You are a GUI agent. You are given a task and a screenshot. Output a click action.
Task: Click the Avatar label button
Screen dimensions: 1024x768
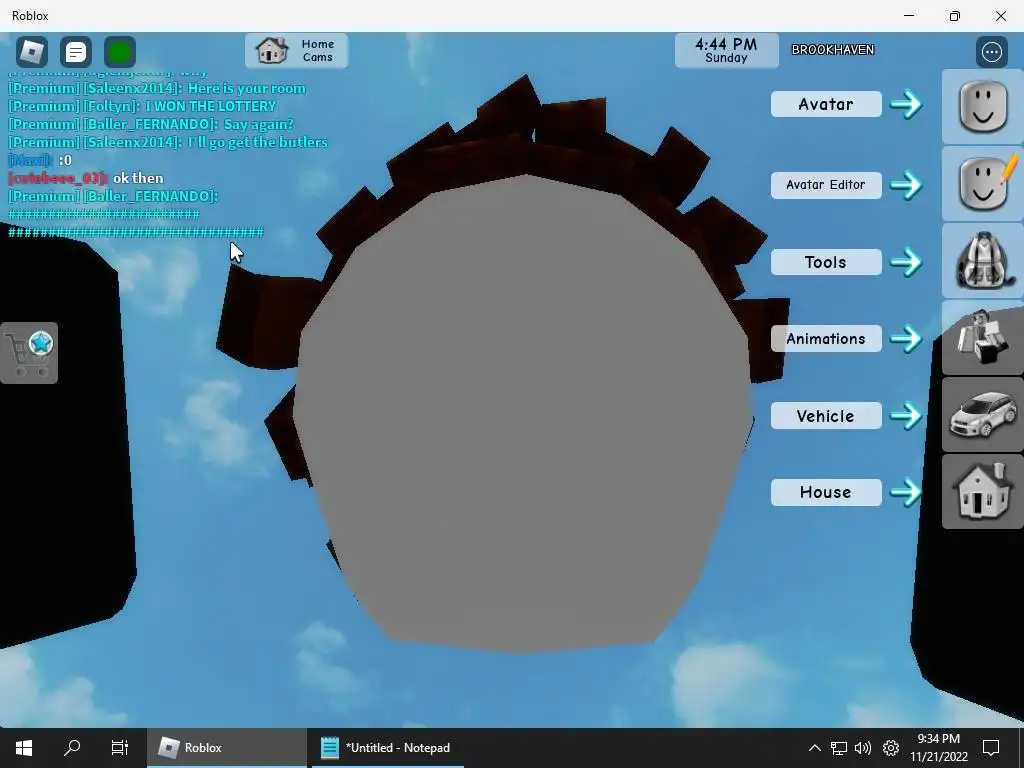point(826,104)
